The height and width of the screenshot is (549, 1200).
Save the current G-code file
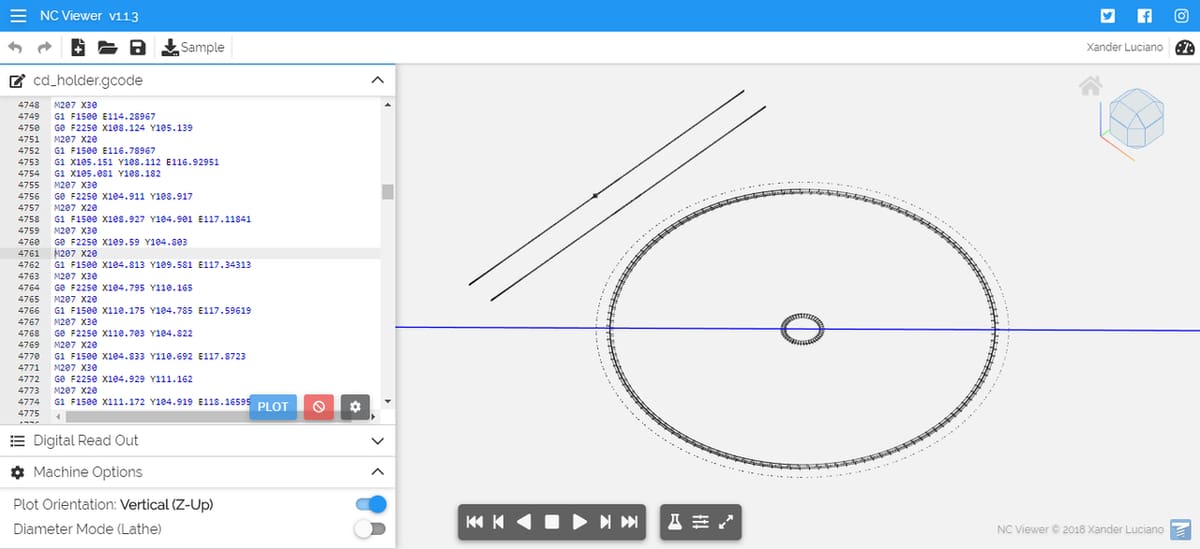click(138, 47)
